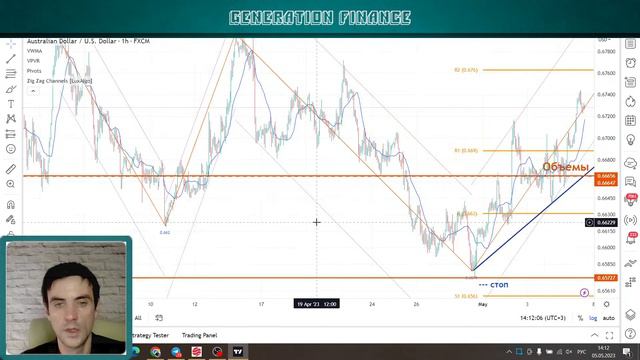Open the hotlists panel icon
This screenshot has height=360, width=640.
pos(630,101)
